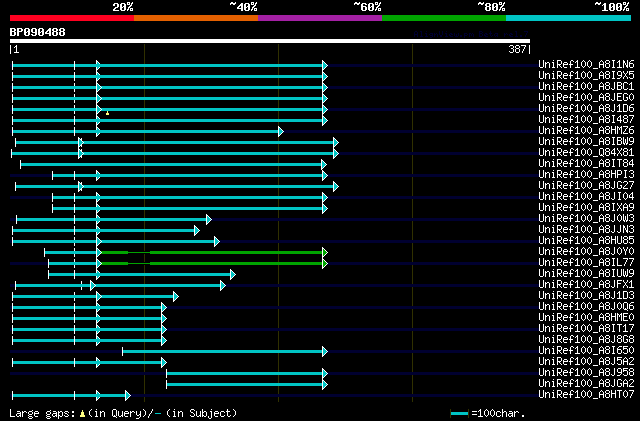Select the UniRef100_A8J0W3 label

pos(586,219)
